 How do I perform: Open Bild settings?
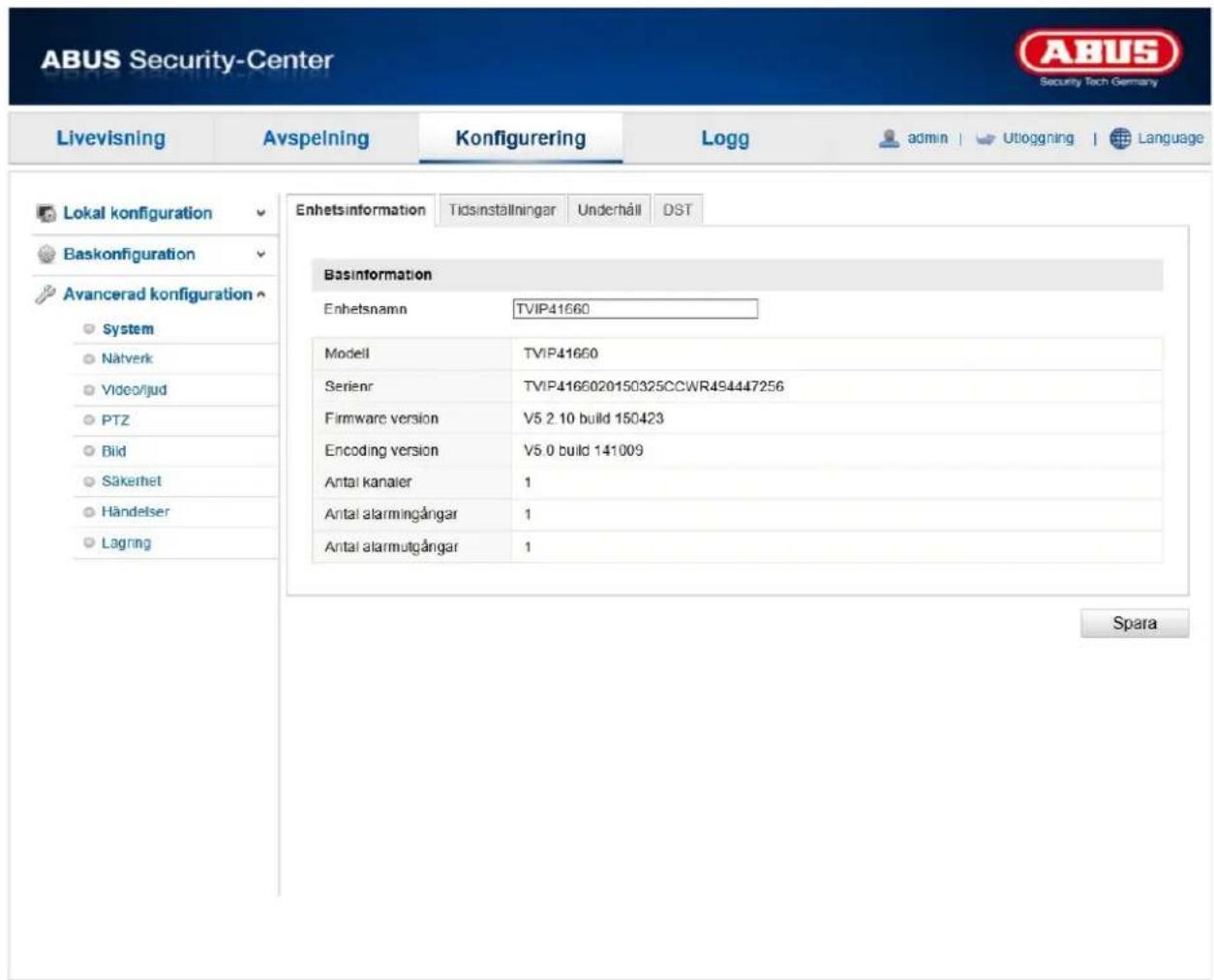point(113,450)
